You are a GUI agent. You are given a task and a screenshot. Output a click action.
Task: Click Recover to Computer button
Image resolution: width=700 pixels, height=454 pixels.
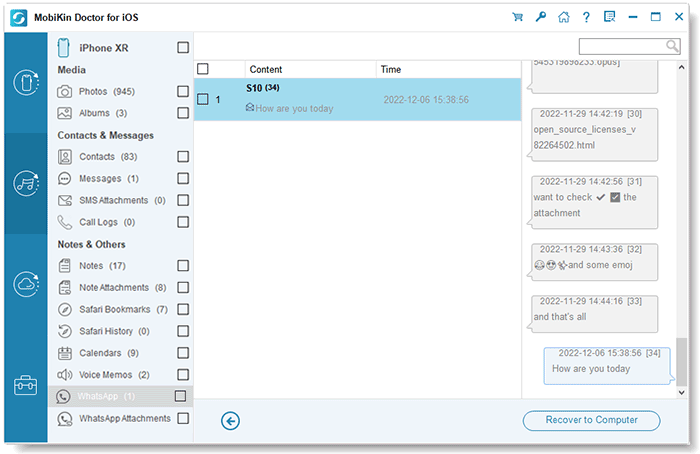click(592, 420)
